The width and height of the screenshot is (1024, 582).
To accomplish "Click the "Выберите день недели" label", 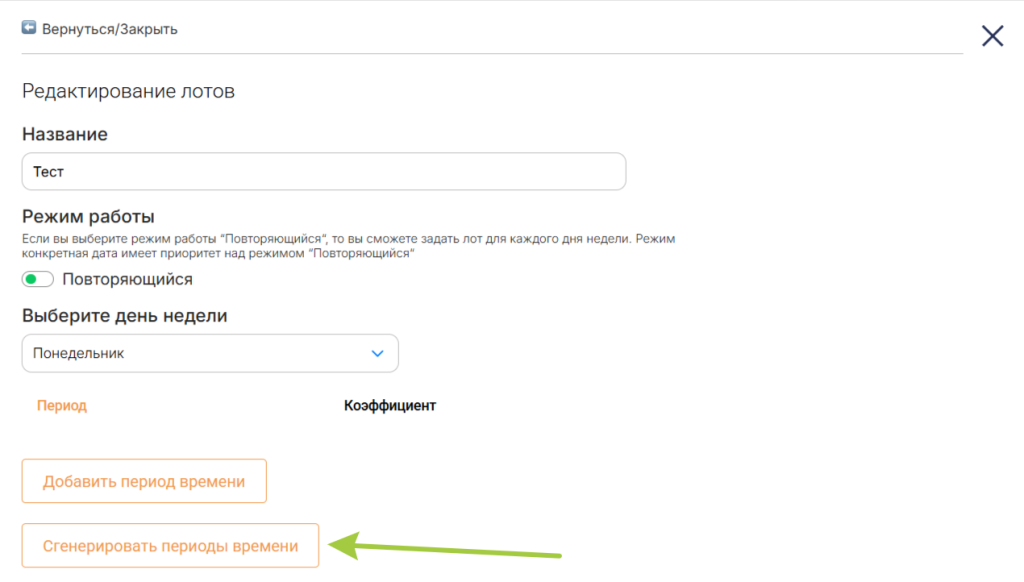I will pos(124,316).
